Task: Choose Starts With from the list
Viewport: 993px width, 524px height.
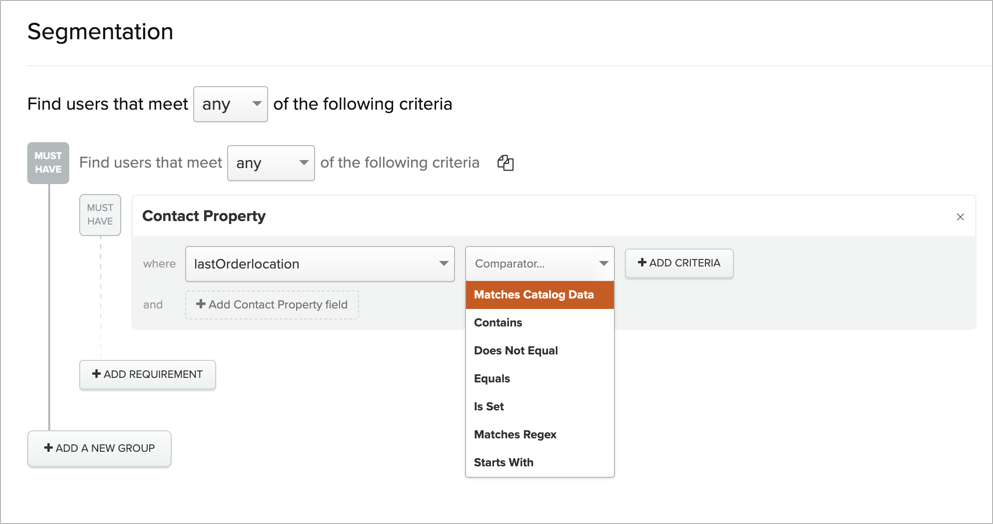Action: [x=504, y=463]
